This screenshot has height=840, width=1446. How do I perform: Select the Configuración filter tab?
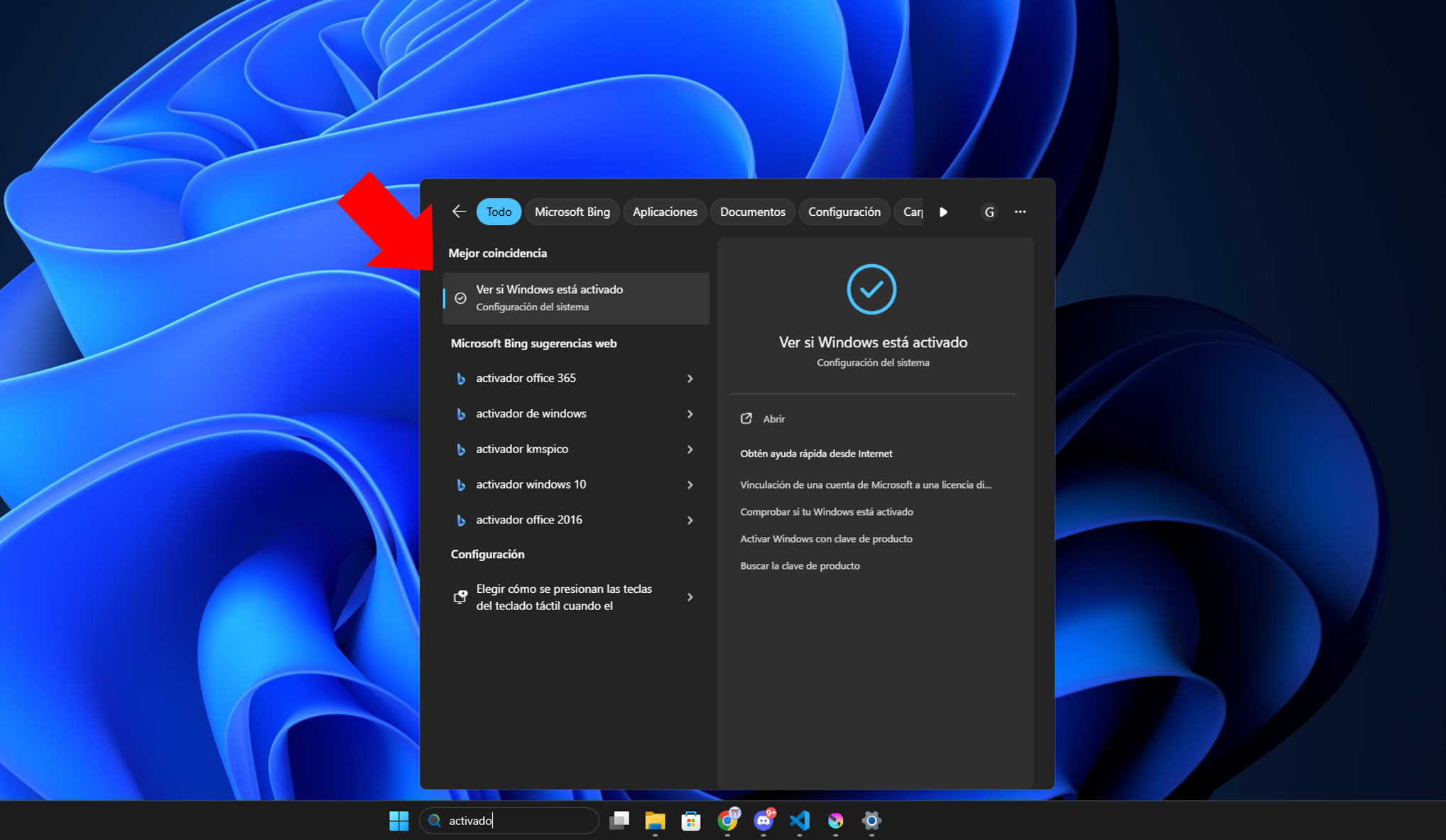(844, 211)
